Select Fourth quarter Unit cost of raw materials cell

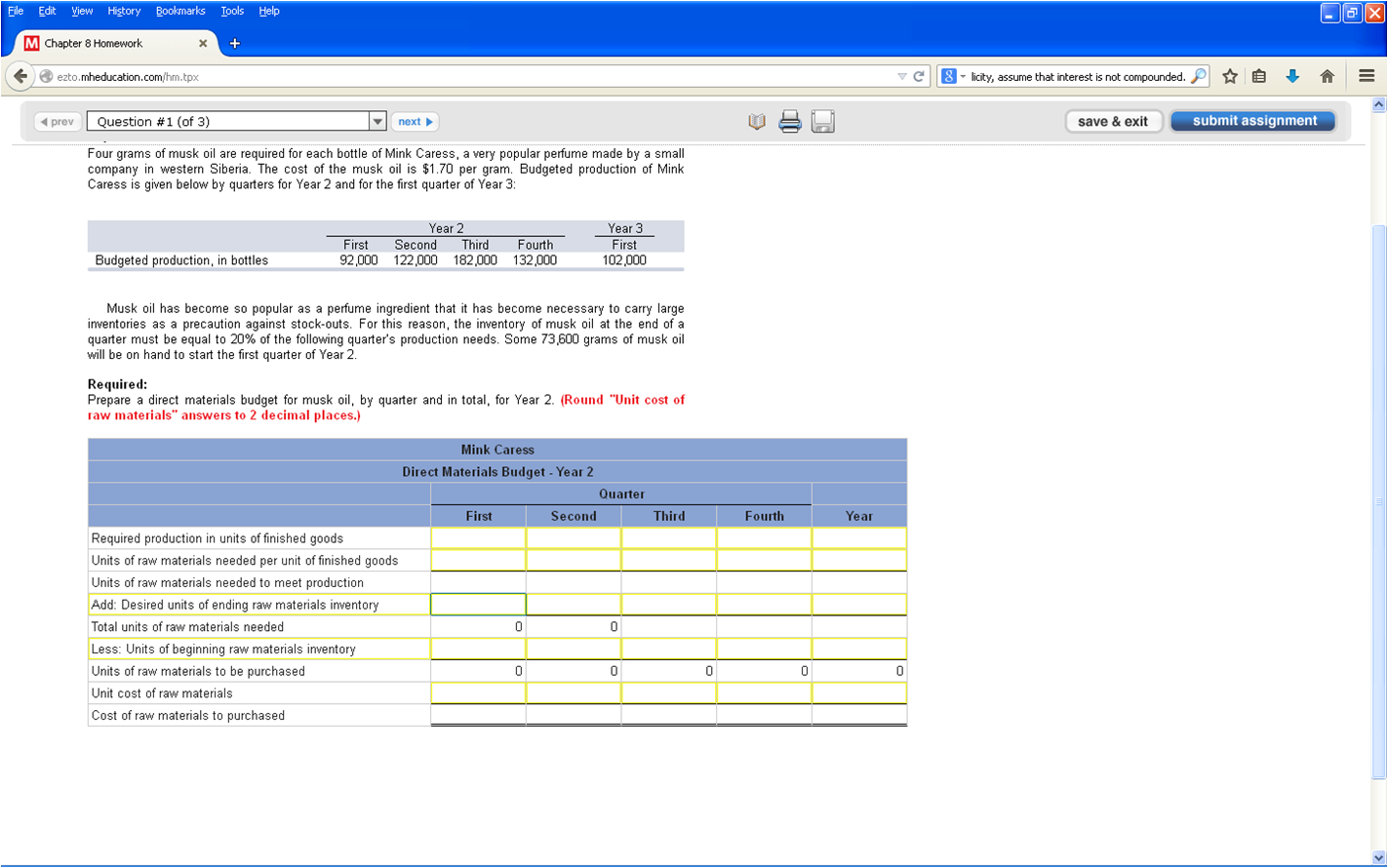coord(764,693)
